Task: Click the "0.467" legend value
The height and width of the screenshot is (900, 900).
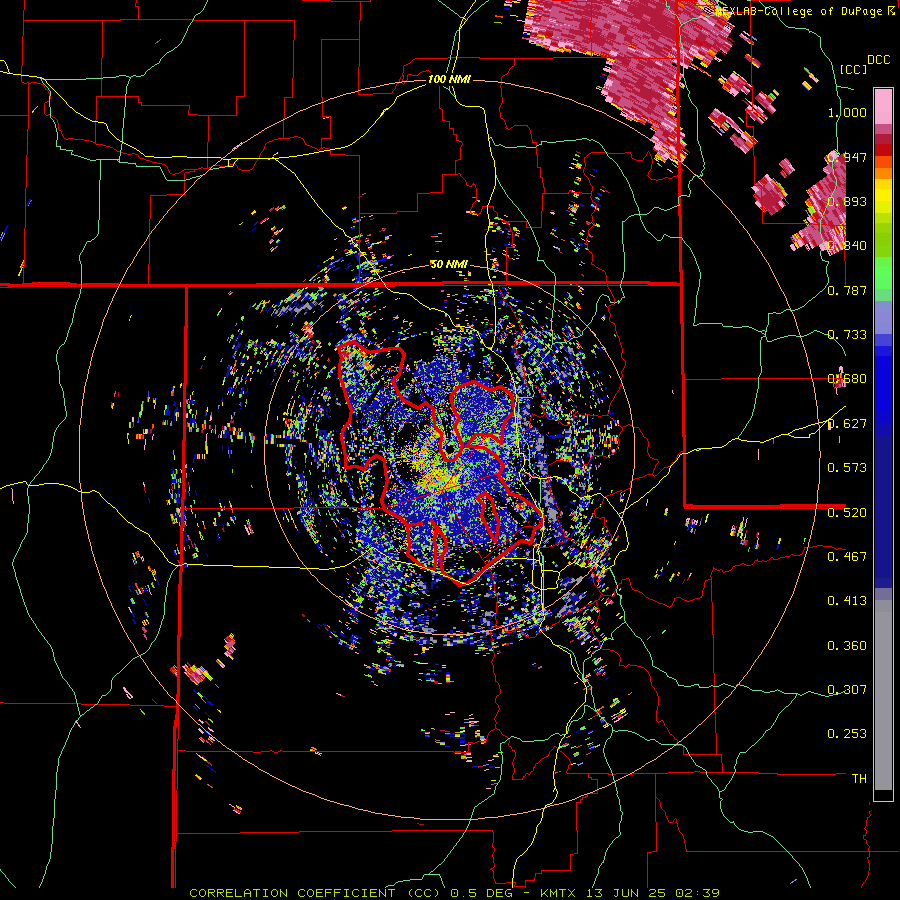Action: (x=847, y=557)
